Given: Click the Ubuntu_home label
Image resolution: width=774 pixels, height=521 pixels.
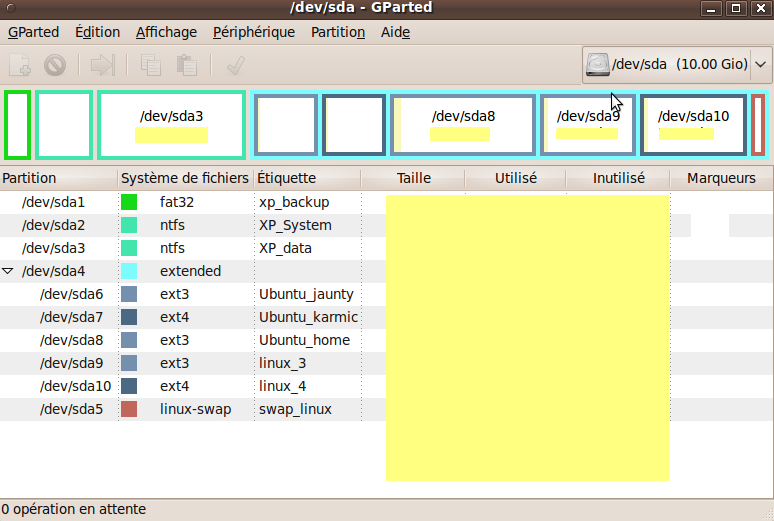Looking at the screenshot, I should [x=305, y=340].
